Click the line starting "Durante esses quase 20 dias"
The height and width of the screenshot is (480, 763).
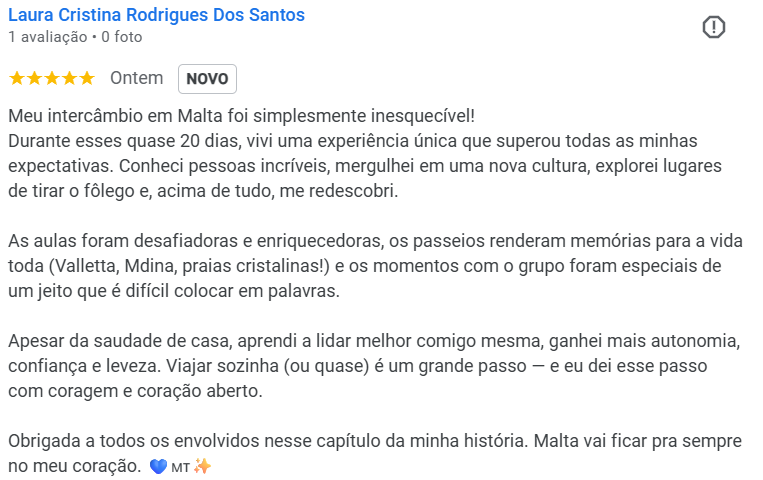click(x=352, y=139)
